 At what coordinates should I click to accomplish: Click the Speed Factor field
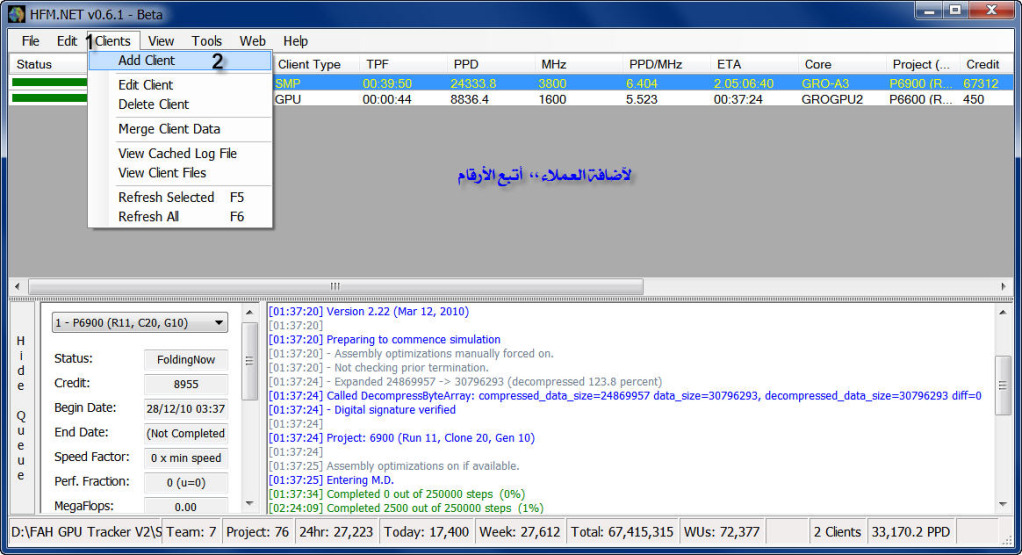point(186,458)
